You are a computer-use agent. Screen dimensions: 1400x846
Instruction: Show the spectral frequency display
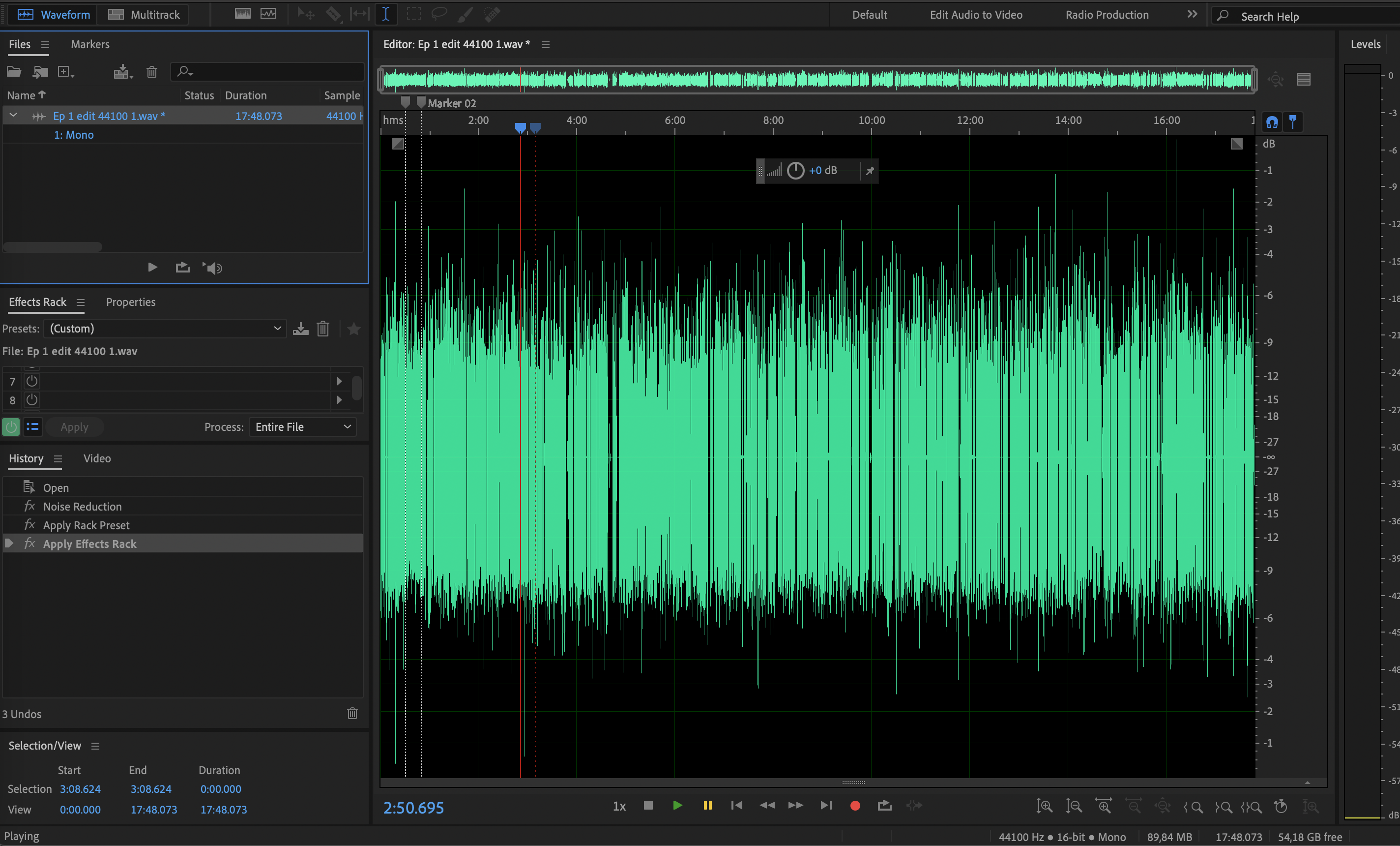(x=243, y=14)
